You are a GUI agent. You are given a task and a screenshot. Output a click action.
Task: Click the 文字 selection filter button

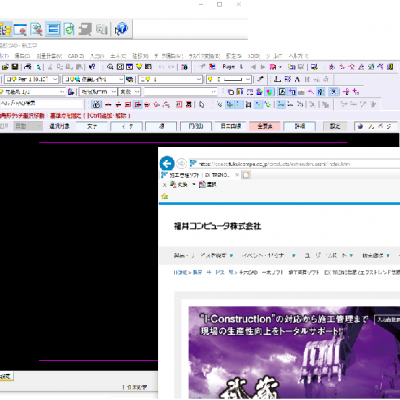click(x=92, y=126)
